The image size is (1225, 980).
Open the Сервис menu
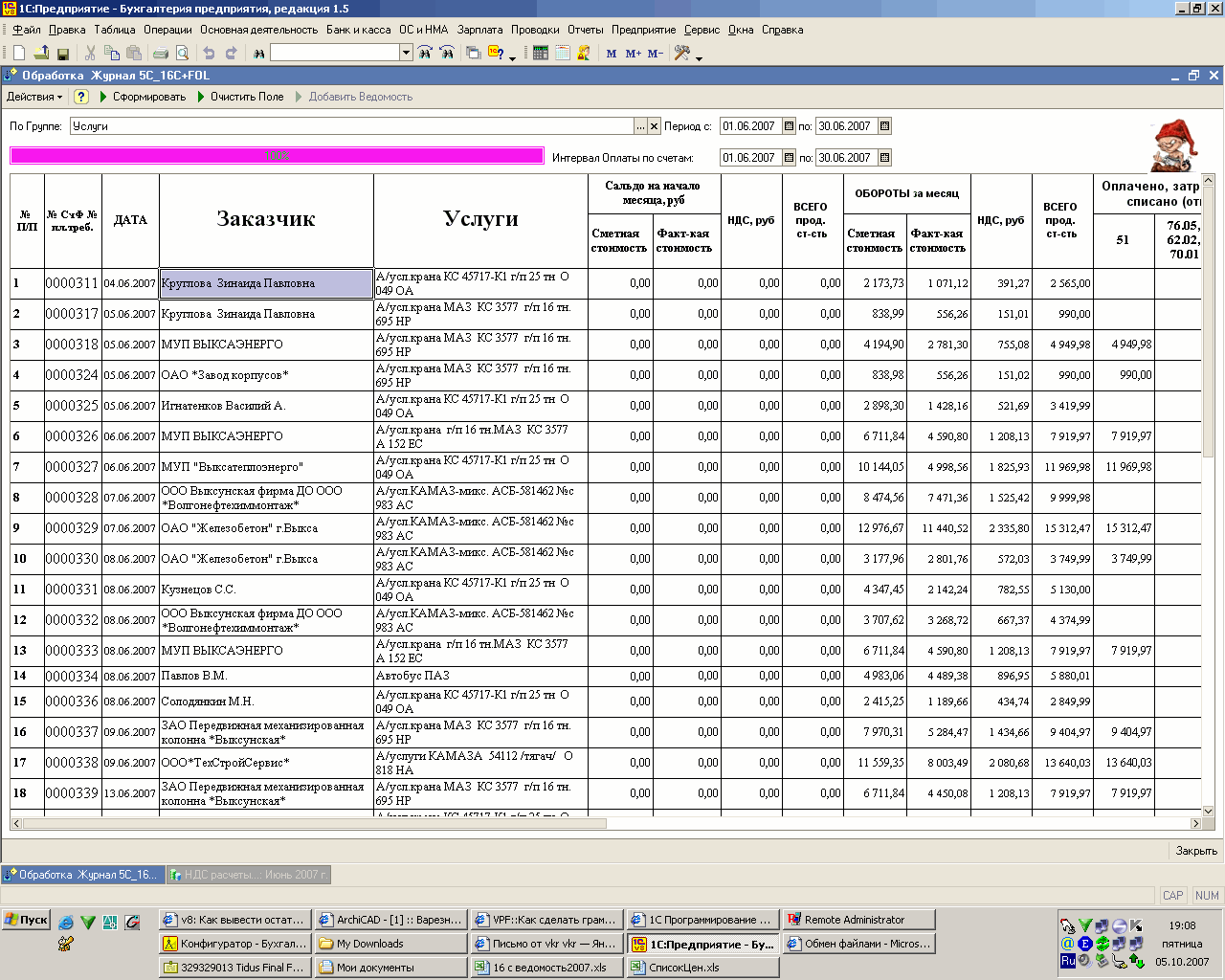(702, 30)
